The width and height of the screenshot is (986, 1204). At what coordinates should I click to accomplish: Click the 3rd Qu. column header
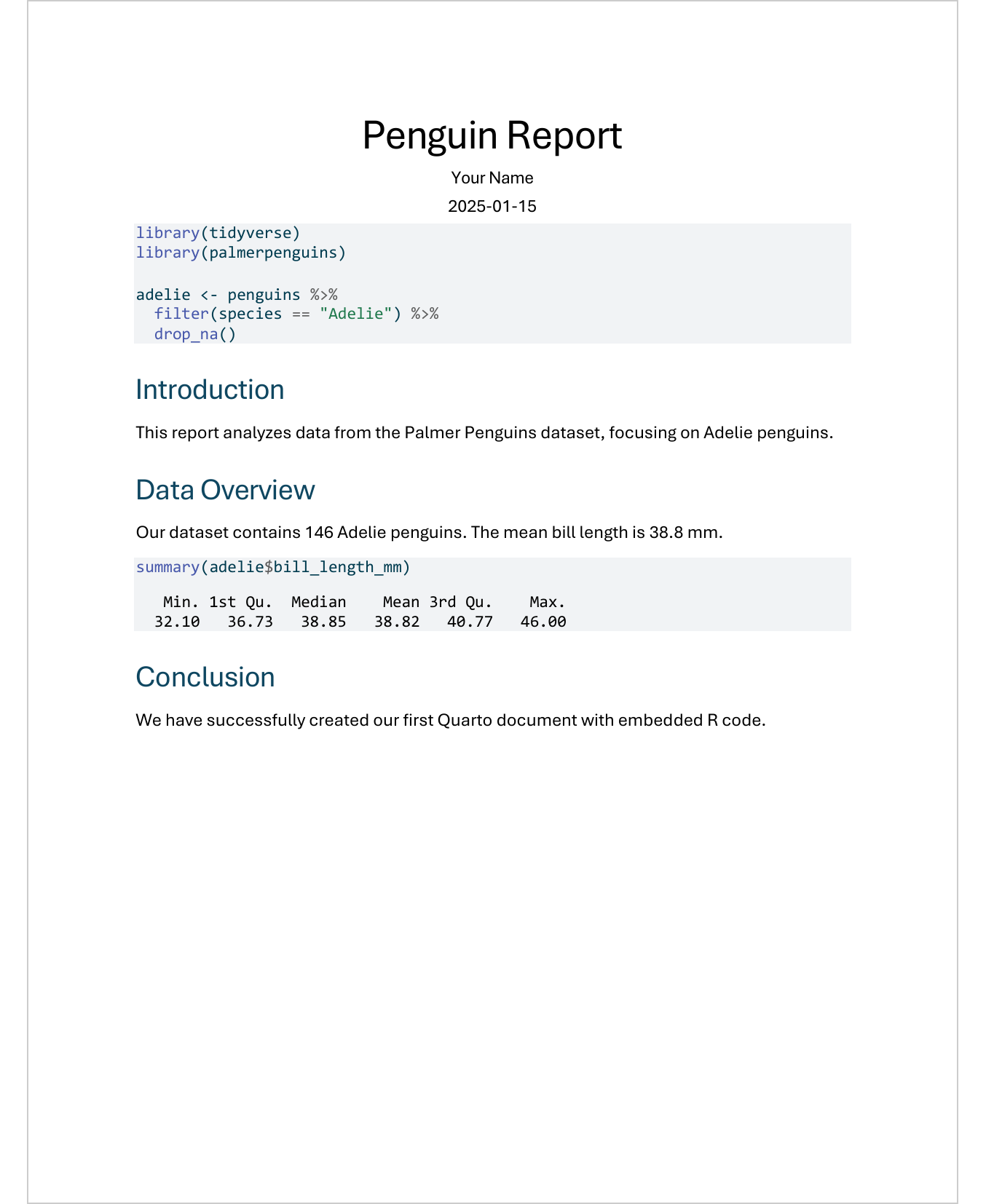(x=460, y=602)
